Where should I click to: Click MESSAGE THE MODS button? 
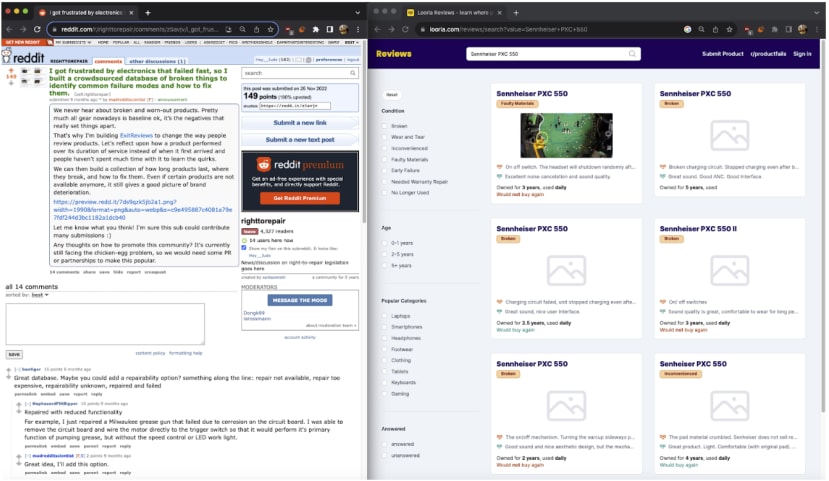pyautogui.click(x=300, y=300)
